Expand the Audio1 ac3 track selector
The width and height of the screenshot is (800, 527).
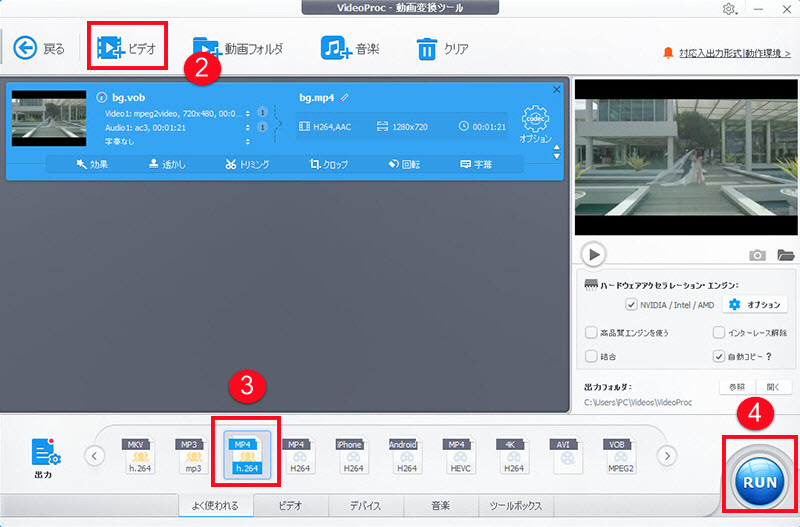click(248, 127)
